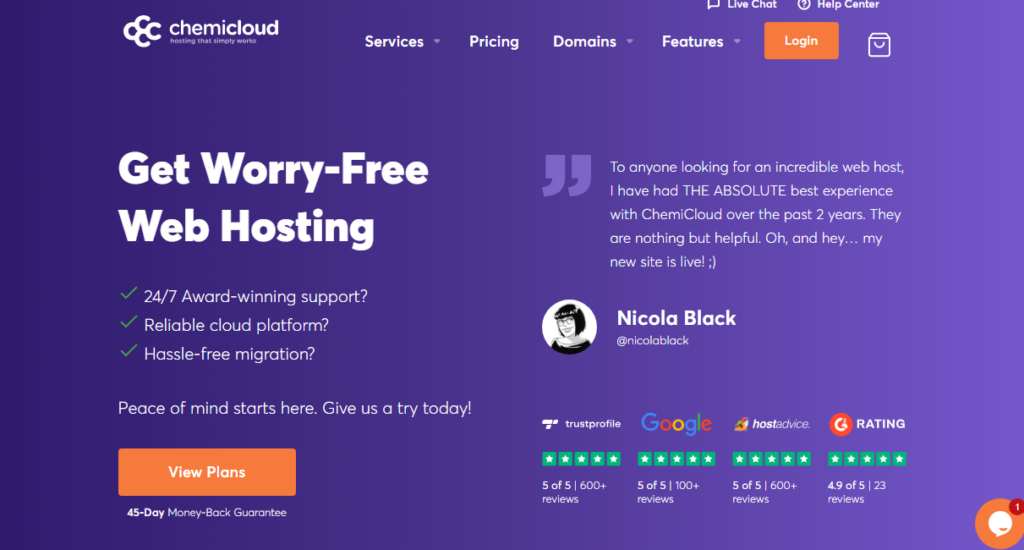
Task: Click the G2 Rating logo
Action: click(x=867, y=424)
